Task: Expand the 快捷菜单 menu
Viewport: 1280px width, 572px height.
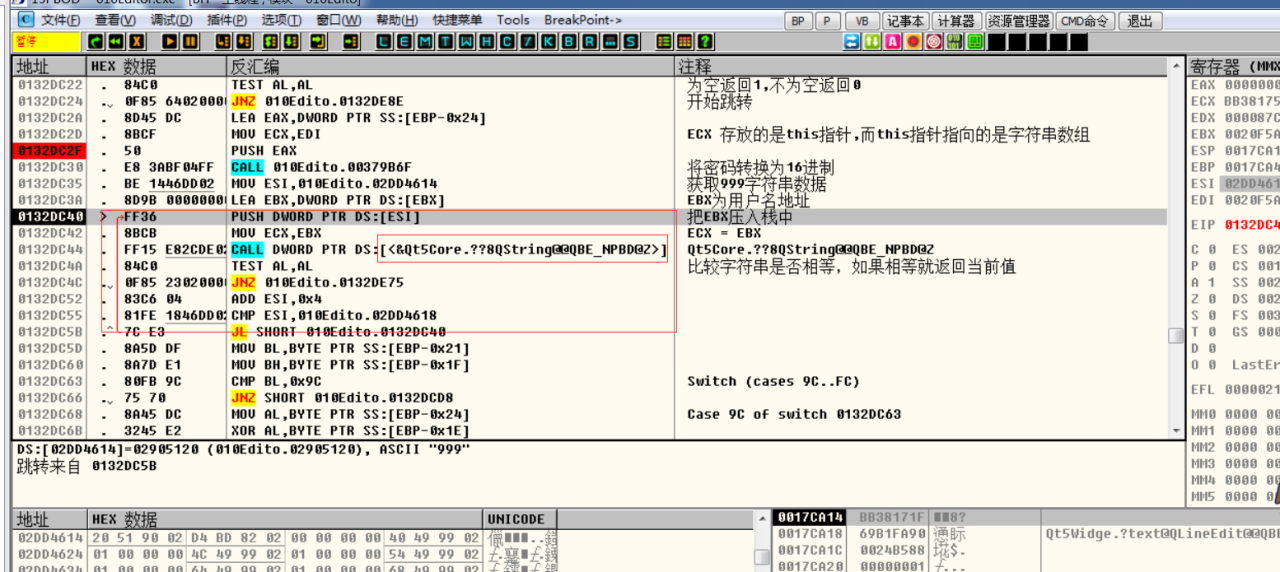Action: point(457,20)
